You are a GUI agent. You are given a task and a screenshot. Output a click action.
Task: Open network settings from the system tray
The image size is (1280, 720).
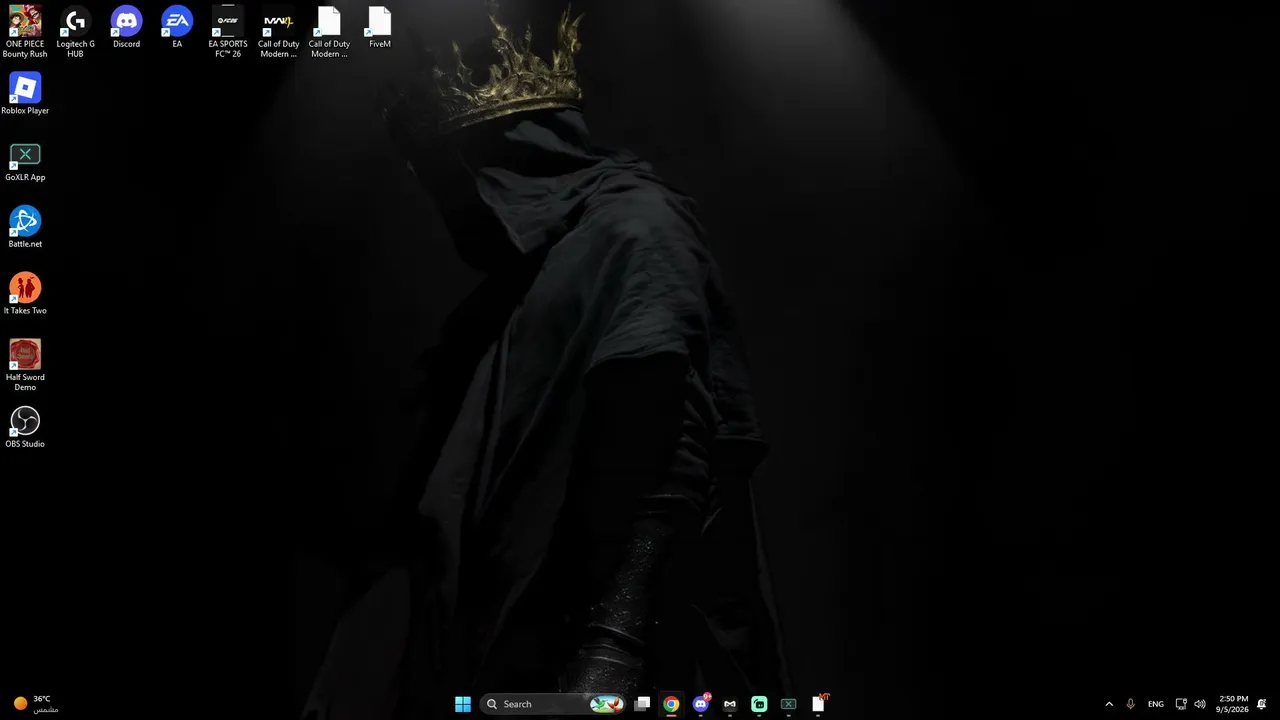click(1181, 704)
